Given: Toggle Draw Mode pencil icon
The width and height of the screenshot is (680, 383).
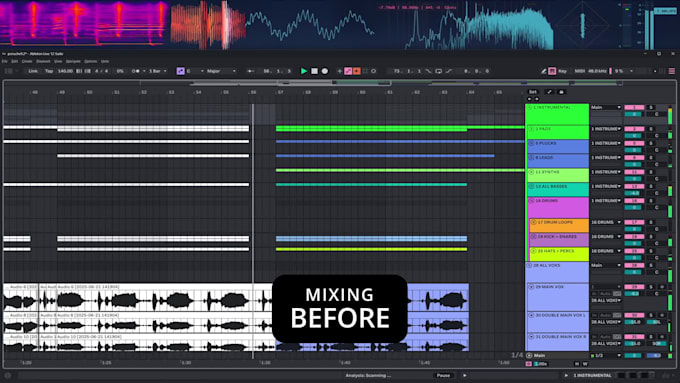Looking at the screenshot, I should coord(543,71).
